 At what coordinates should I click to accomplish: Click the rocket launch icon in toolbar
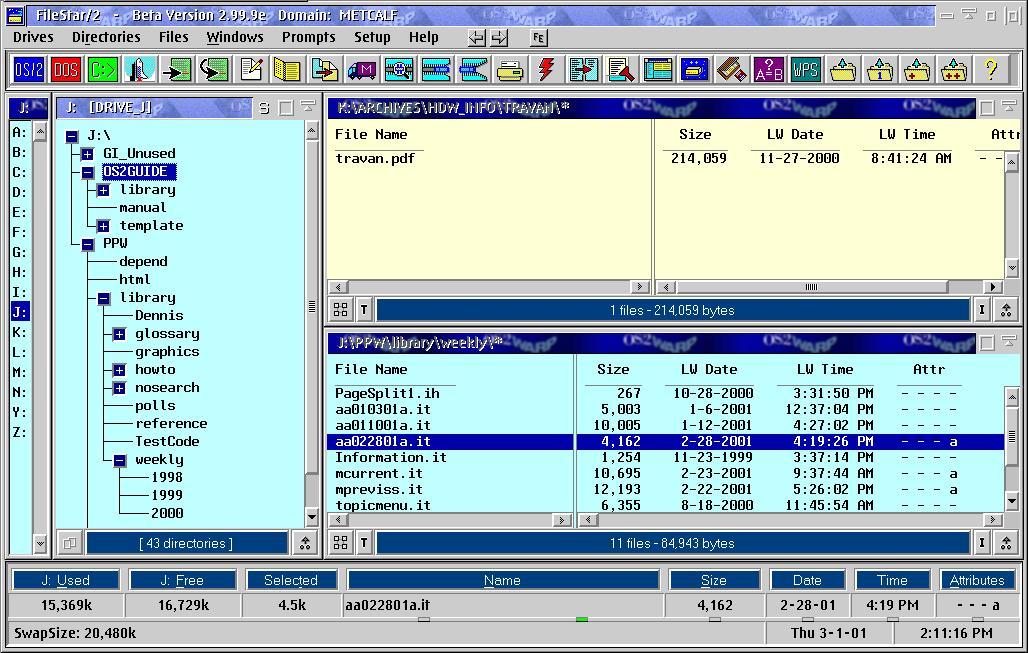pyautogui.click(x=140, y=69)
